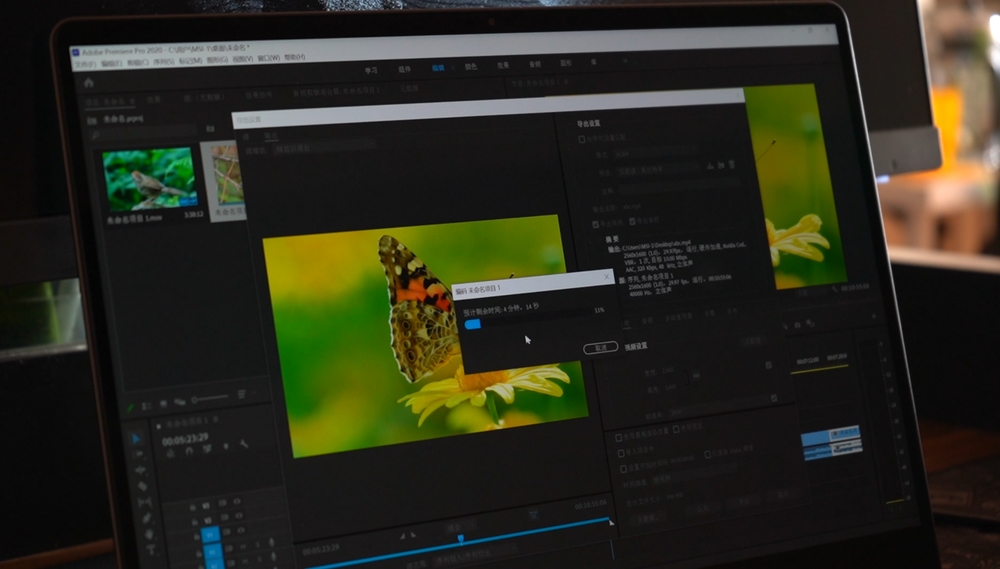Toggle the lowest visible timeline video track eye
Screen dimensions: 1000x569
point(240,531)
